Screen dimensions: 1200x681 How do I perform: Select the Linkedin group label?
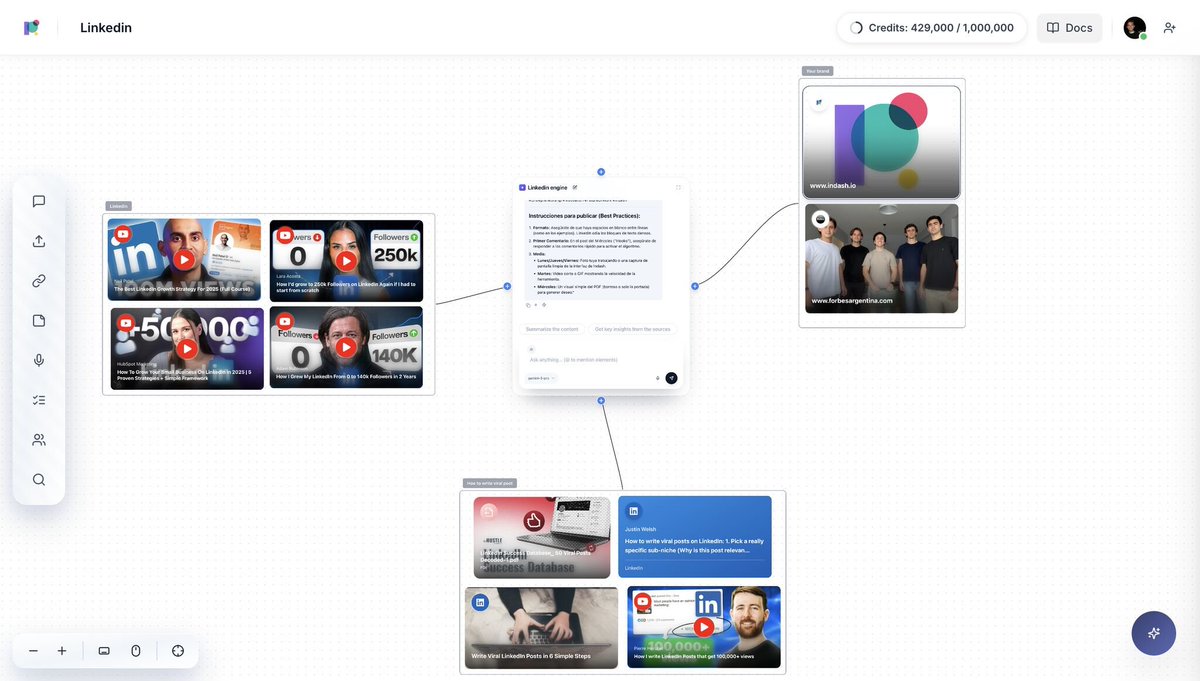pyautogui.click(x=118, y=206)
